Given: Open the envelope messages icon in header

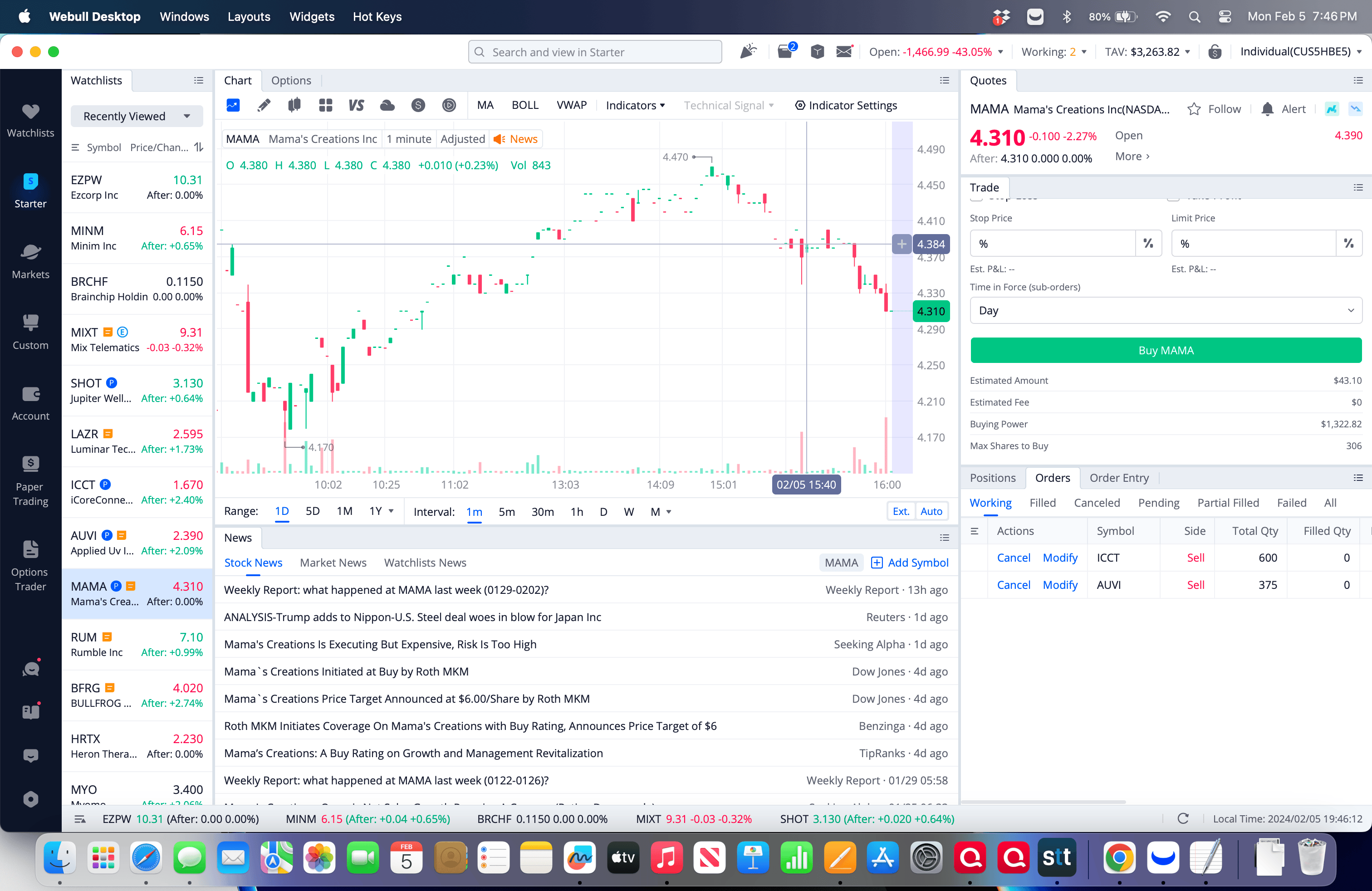Looking at the screenshot, I should click(844, 52).
